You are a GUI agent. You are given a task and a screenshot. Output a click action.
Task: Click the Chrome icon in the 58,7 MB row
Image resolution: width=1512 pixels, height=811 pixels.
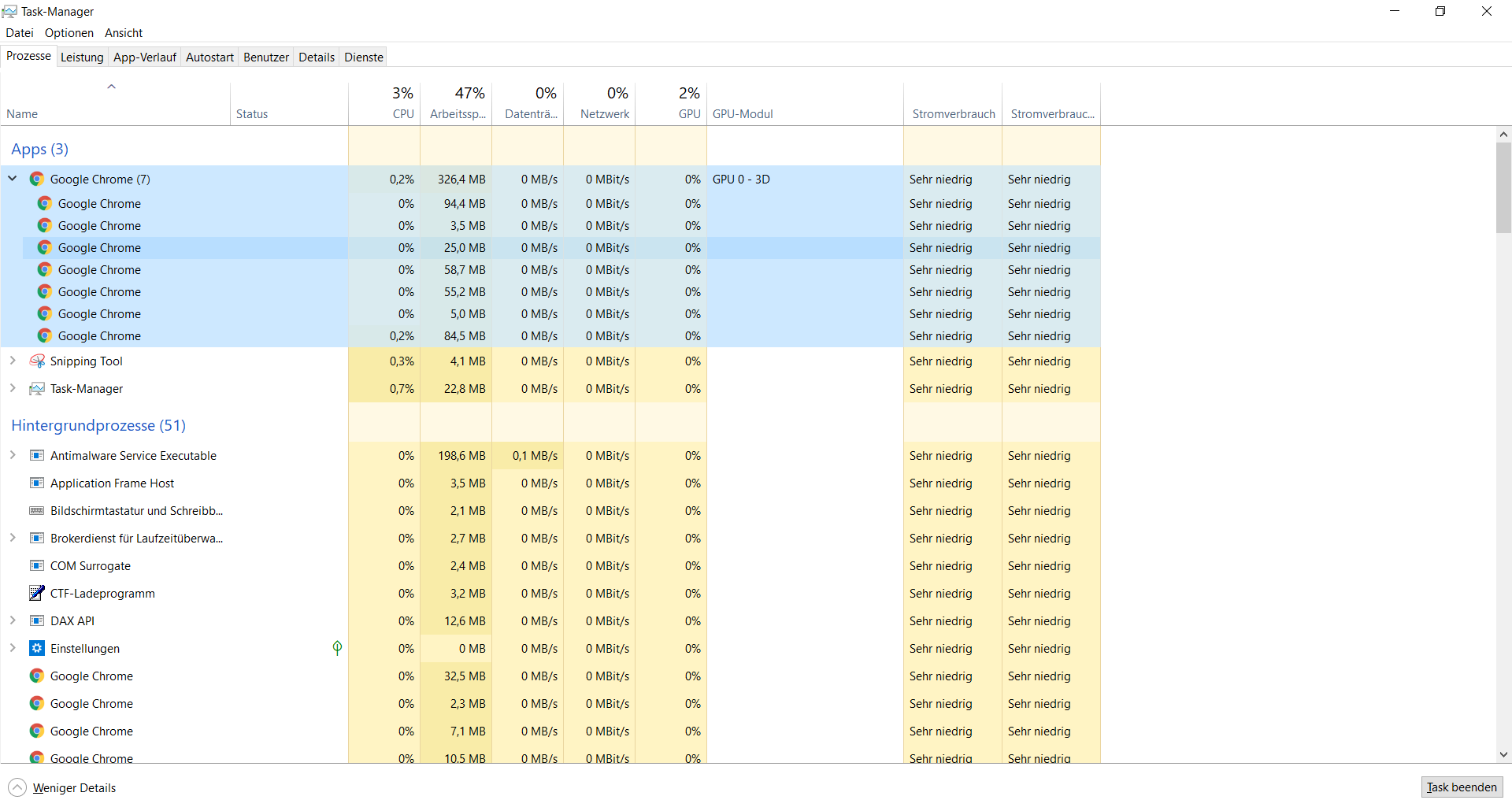[45, 269]
